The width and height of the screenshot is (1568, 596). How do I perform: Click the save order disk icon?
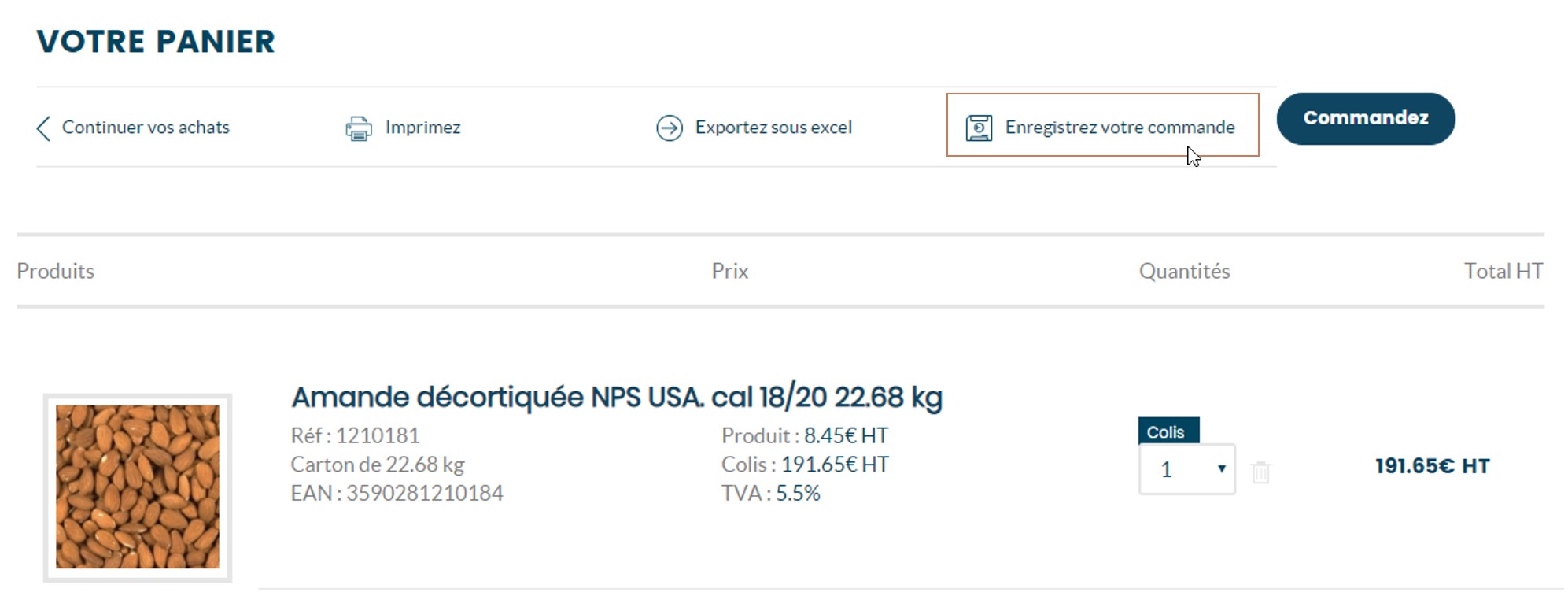979,128
